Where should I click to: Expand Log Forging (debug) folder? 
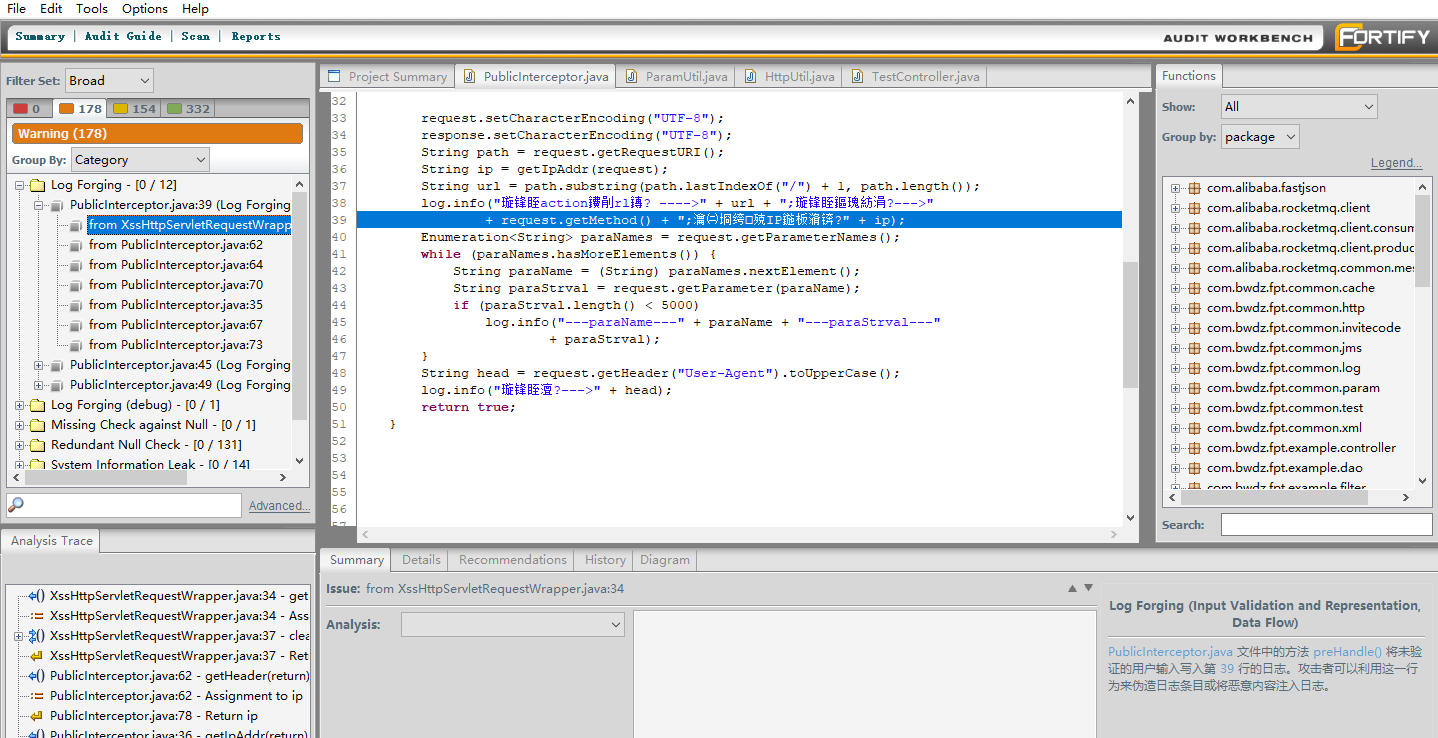(21, 405)
